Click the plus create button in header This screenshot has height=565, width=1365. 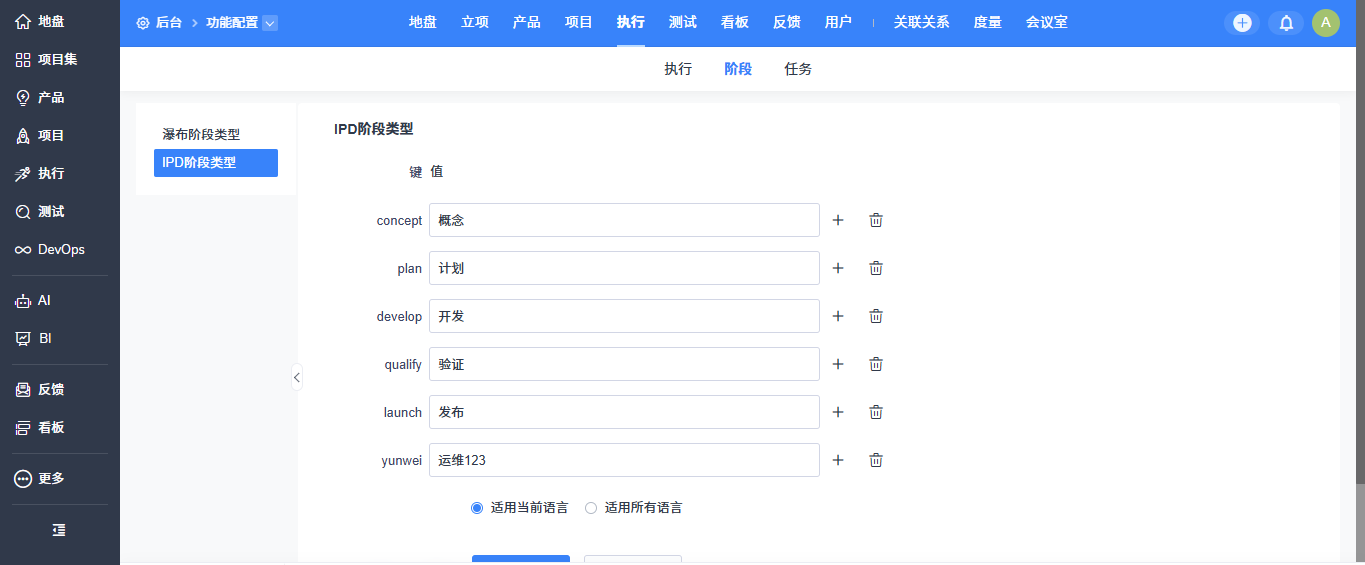pos(1242,23)
